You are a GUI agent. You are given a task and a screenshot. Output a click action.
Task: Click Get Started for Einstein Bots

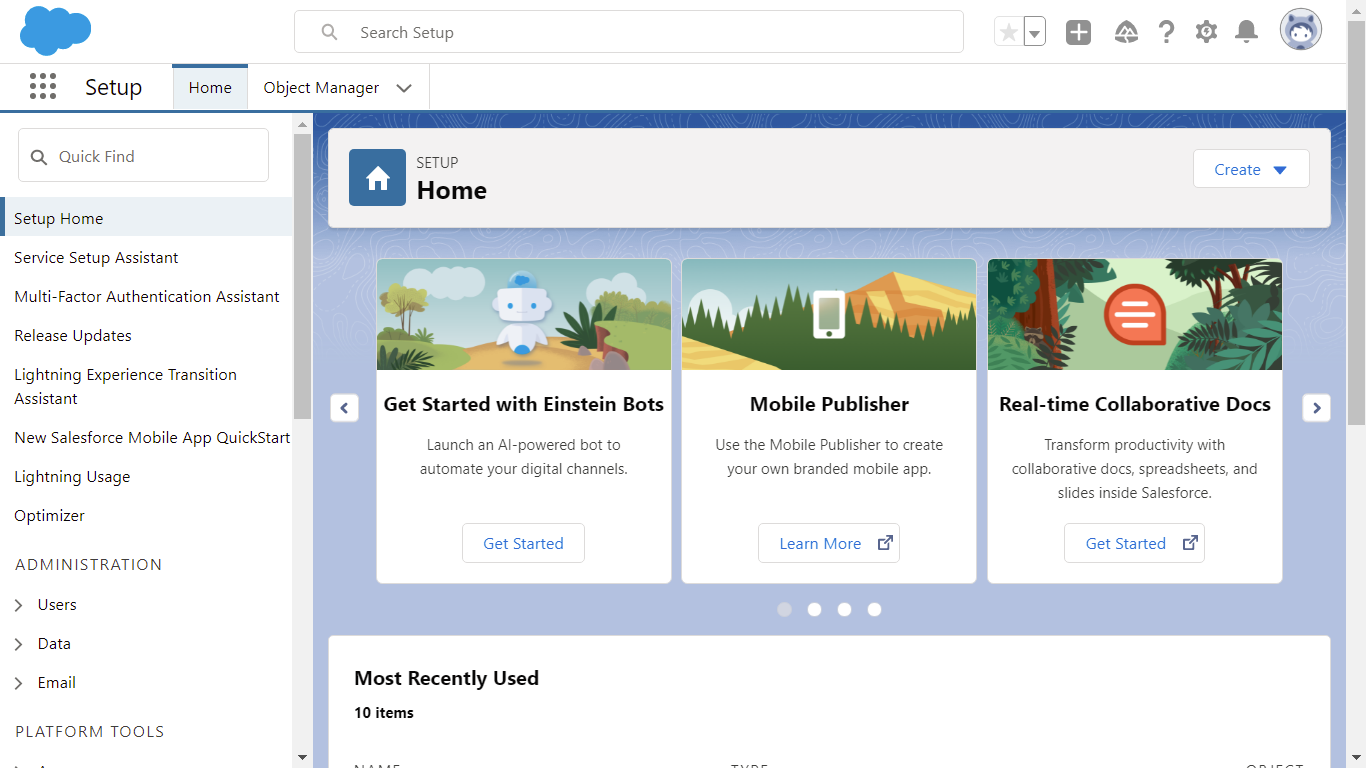point(523,543)
